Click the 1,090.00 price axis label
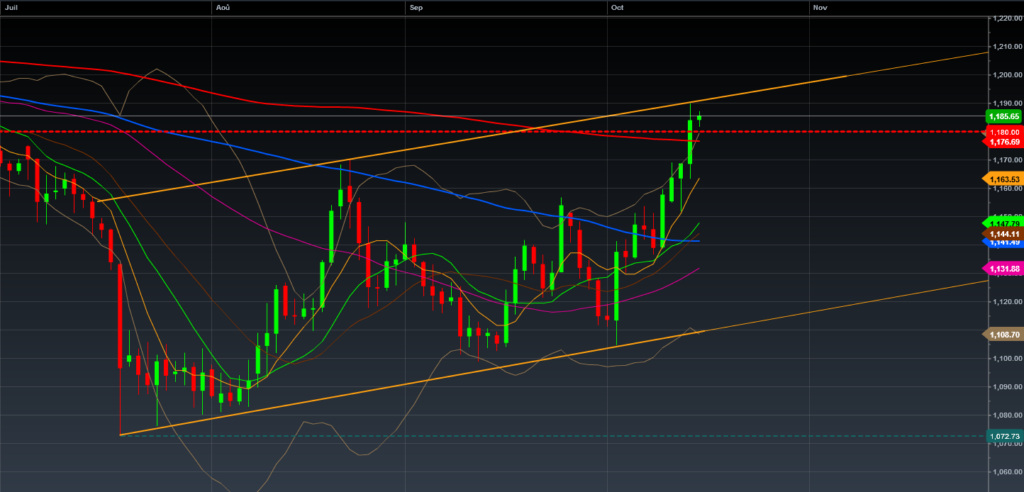The width and height of the screenshot is (1024, 492). pos(1006,387)
